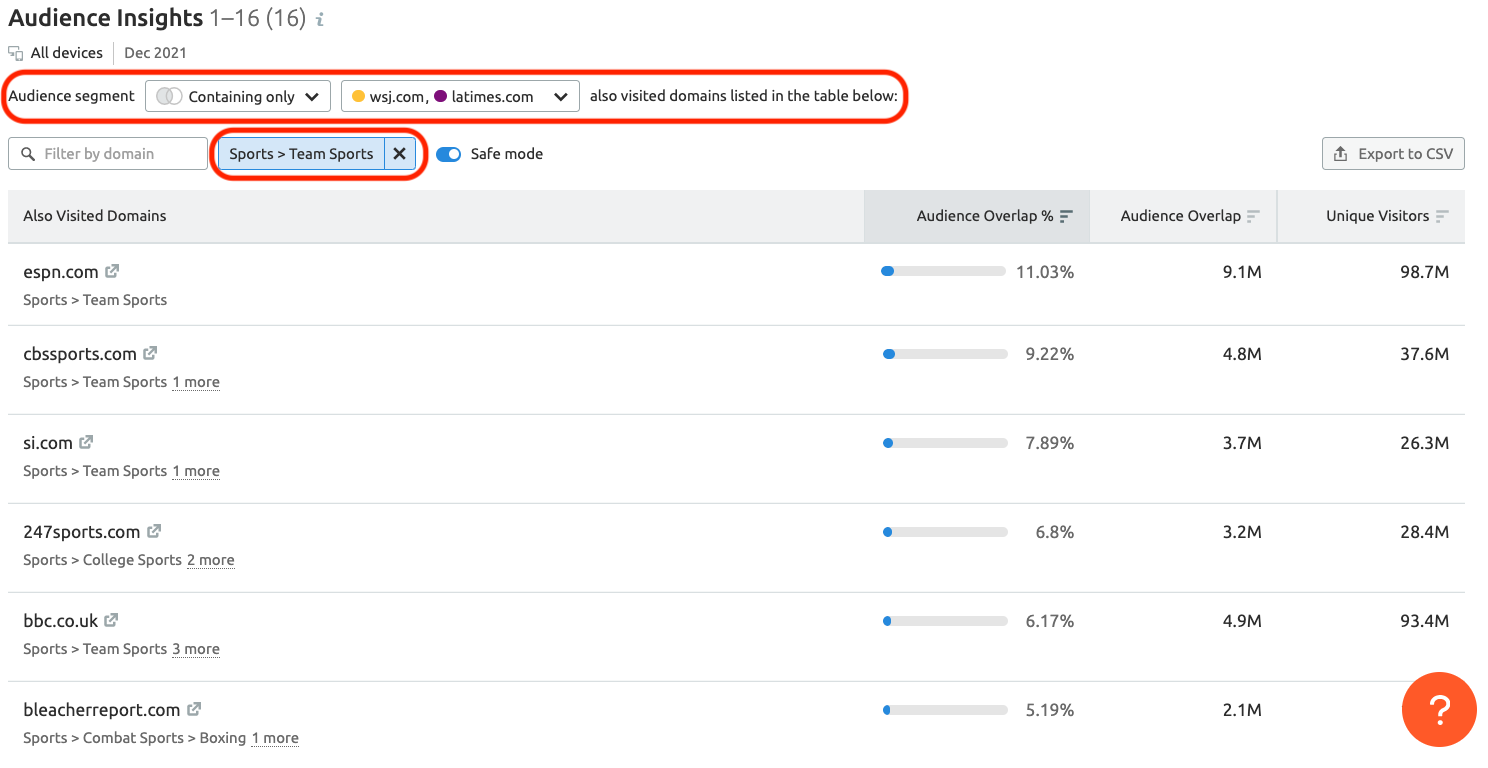Viewport: 1488px width, 768px height.
Task: Focus the Filter by domain field
Action: 108,154
